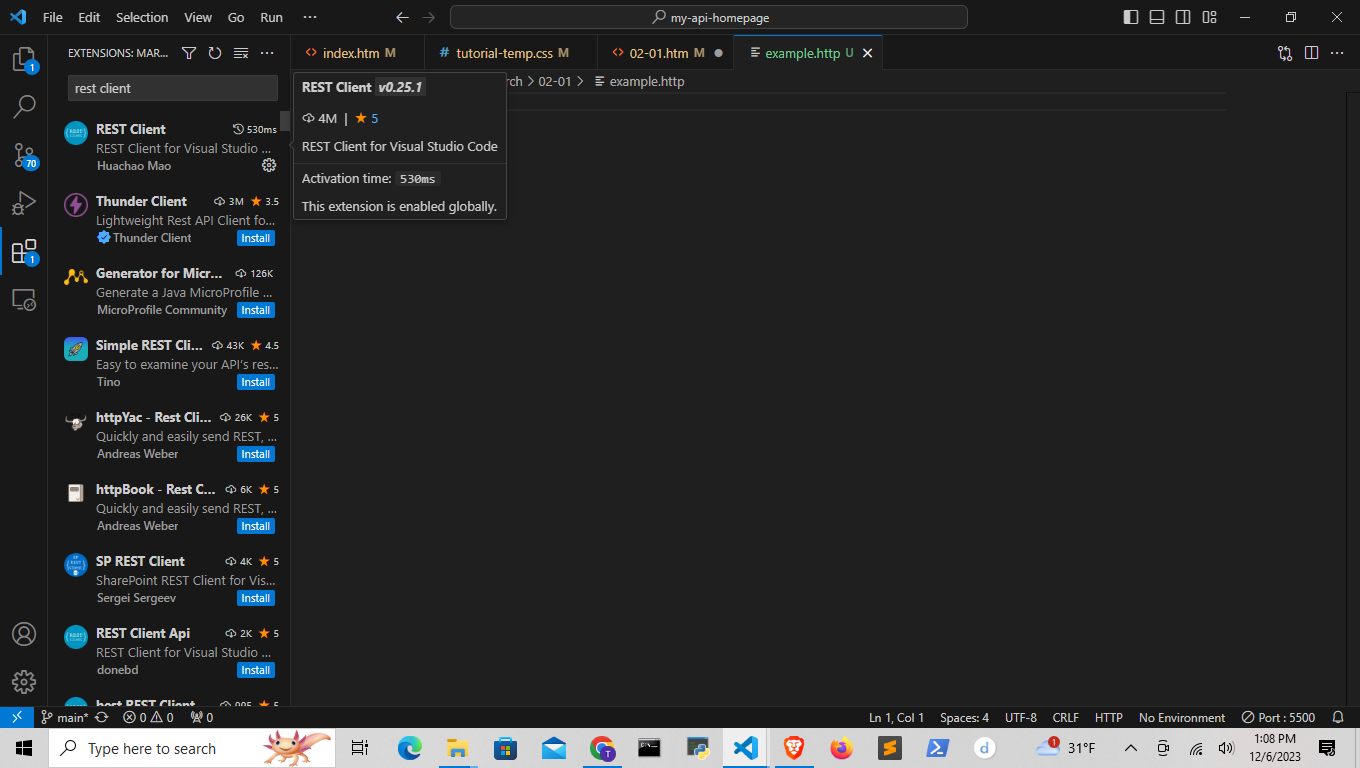Split the editor to the right
The image size is (1360, 768).
pos(1311,53)
